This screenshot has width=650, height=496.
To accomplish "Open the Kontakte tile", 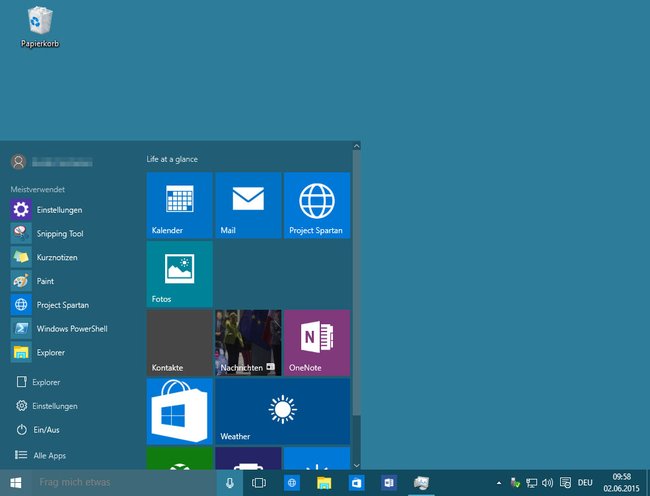I will pyautogui.click(x=179, y=343).
